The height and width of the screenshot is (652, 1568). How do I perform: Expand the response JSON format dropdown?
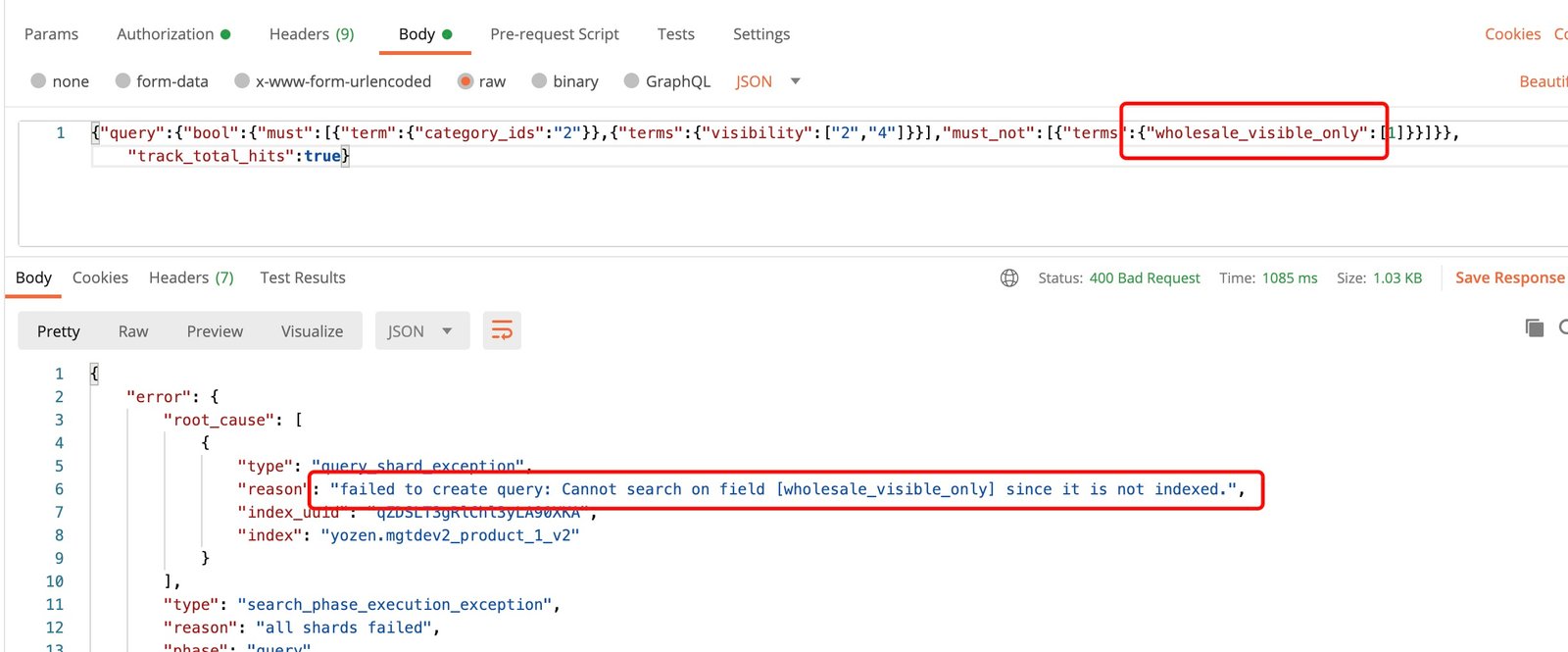pyautogui.click(x=418, y=331)
